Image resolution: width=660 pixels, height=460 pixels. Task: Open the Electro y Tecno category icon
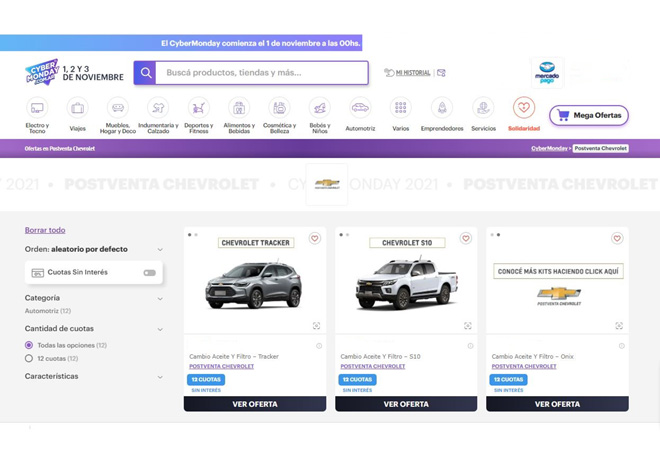(x=37, y=109)
